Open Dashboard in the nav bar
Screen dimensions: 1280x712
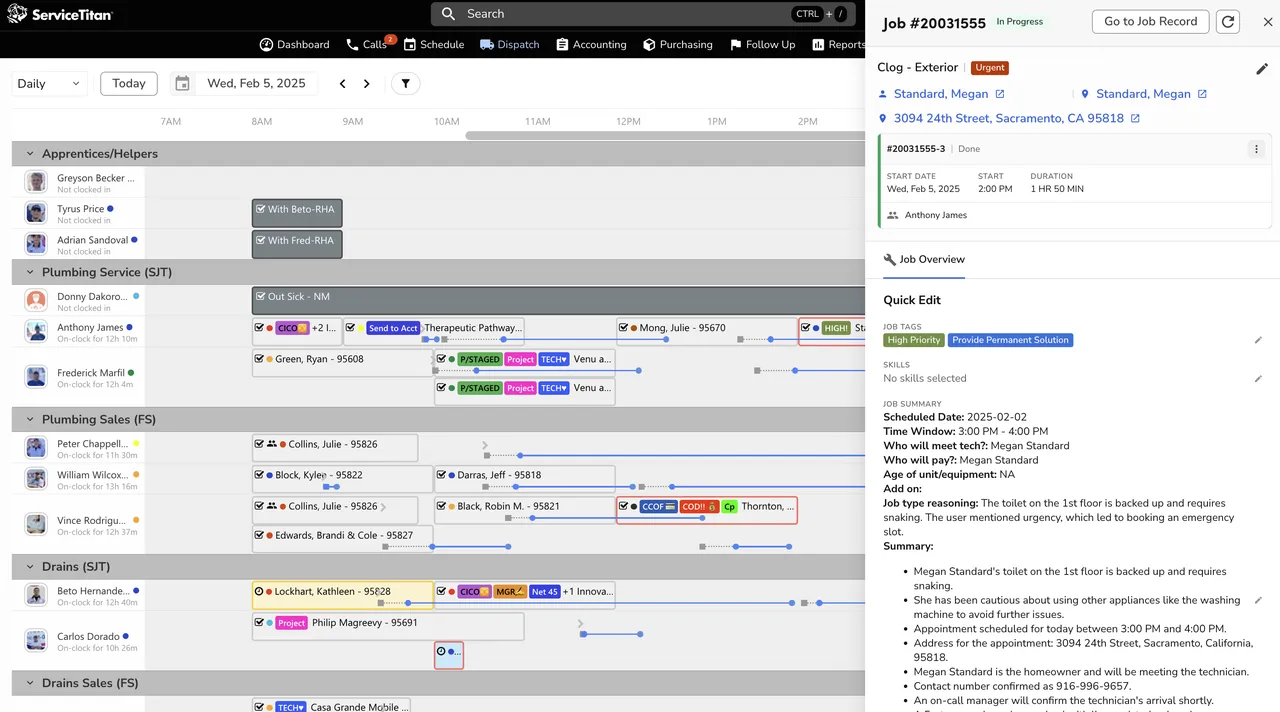pyautogui.click(x=294, y=44)
